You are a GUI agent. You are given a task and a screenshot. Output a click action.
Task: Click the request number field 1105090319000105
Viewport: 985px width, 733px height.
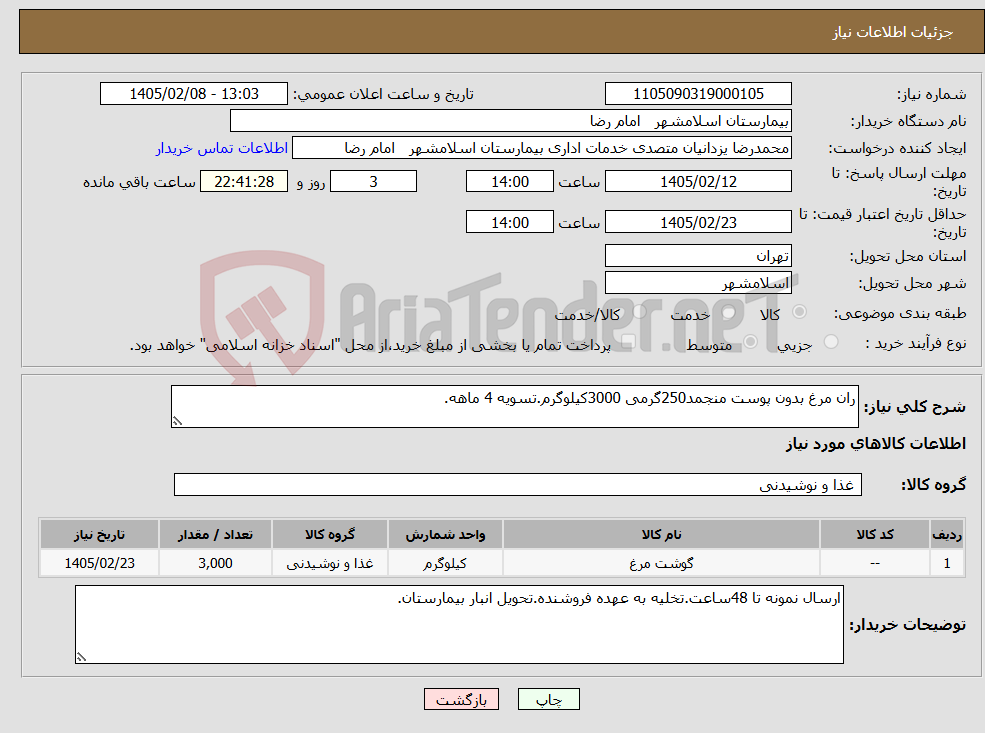point(698,94)
